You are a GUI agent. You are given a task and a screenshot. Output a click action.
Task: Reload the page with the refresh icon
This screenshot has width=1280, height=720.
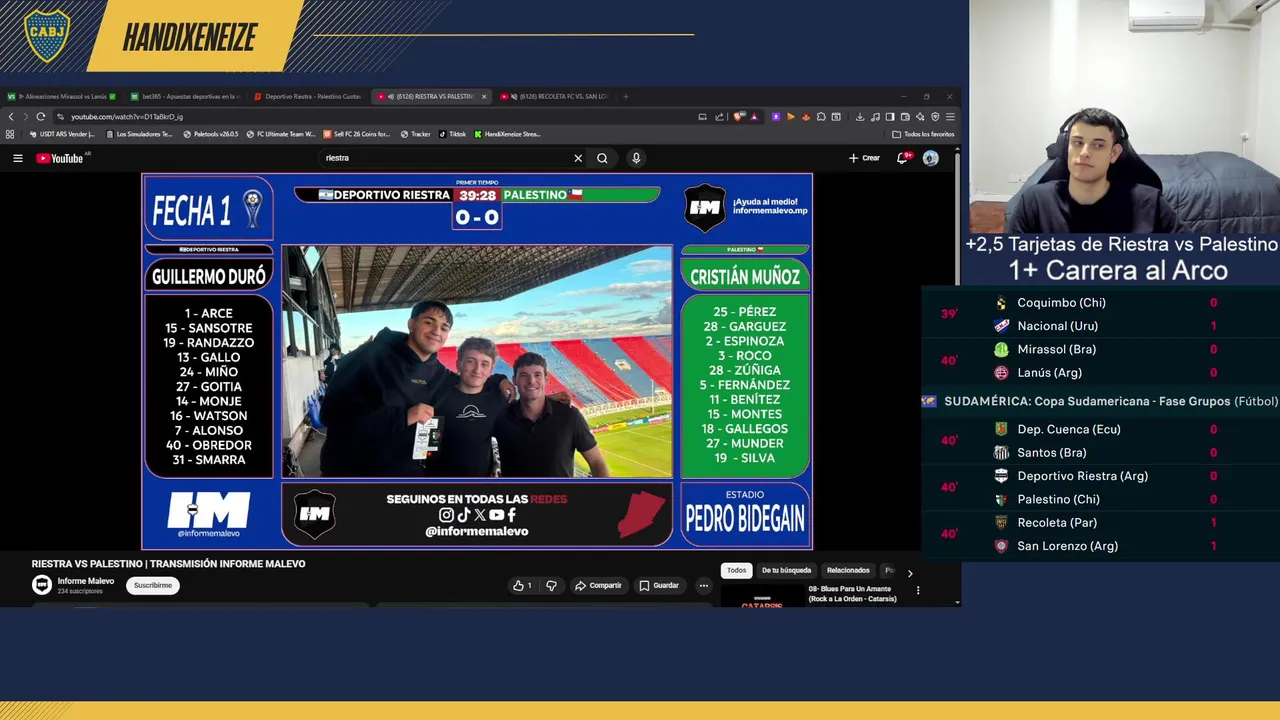[x=41, y=116]
